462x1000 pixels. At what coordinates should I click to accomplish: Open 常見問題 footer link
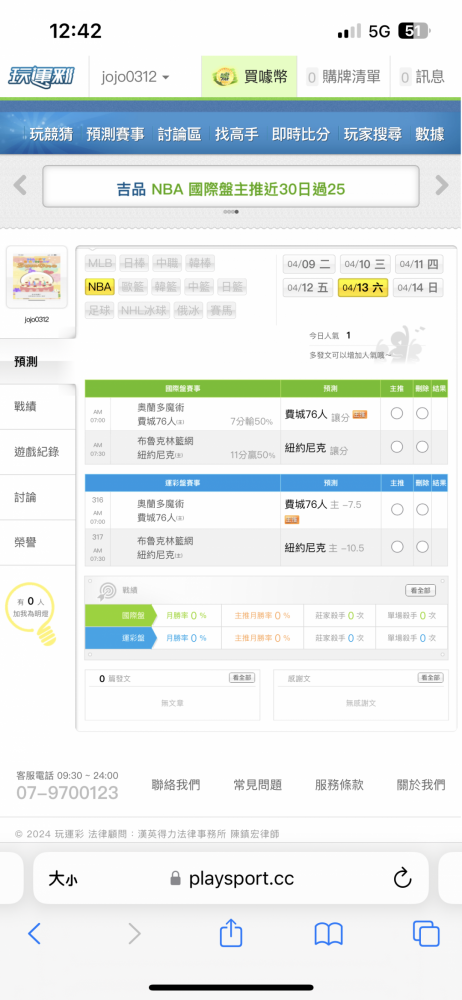(x=258, y=785)
